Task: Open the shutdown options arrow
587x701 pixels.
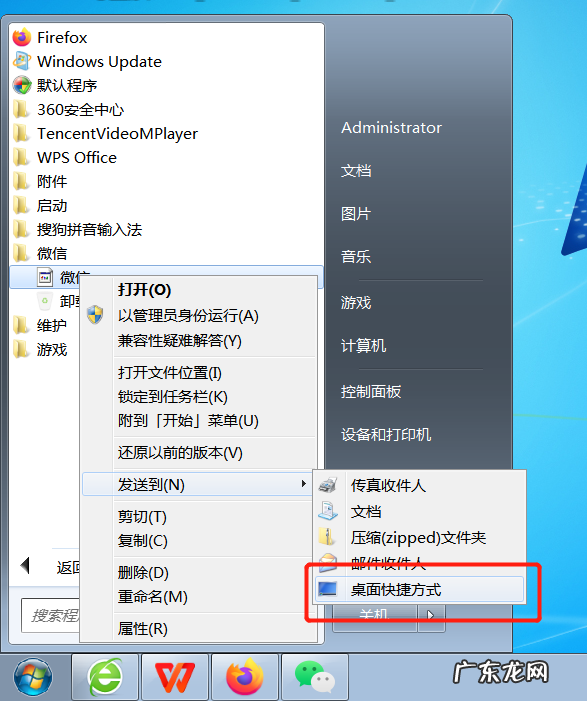Action: (431, 616)
